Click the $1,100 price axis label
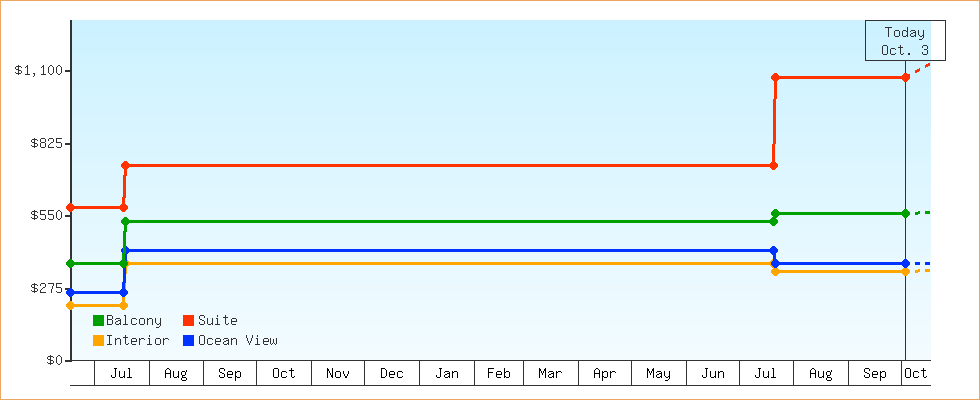Viewport: 980px width, 400px height. pyautogui.click(x=39, y=70)
